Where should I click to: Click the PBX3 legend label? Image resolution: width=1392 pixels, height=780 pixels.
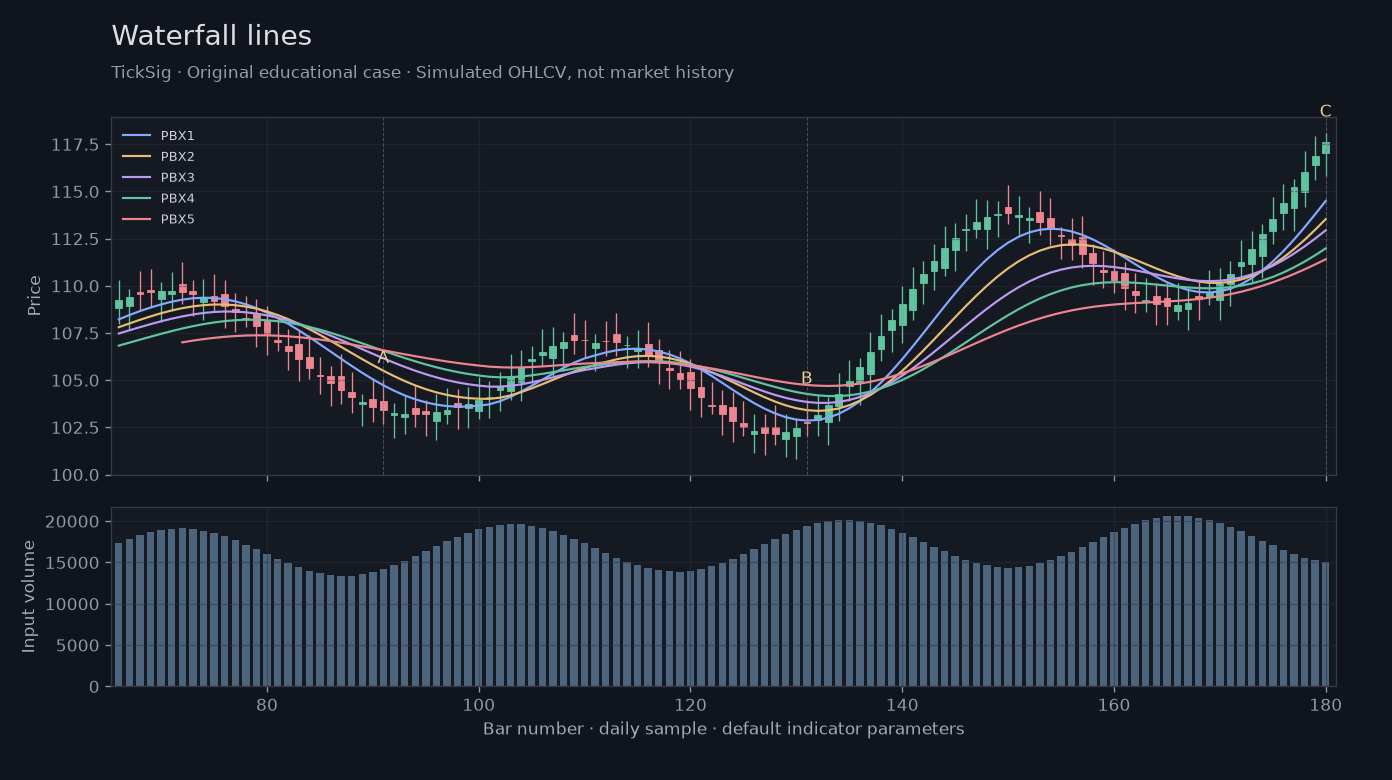(x=178, y=177)
